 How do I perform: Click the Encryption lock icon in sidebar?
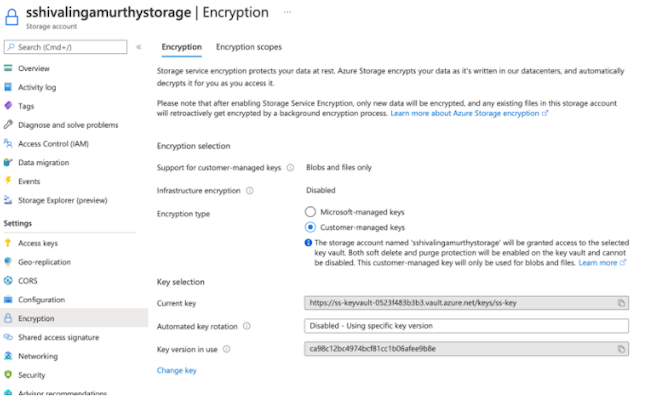8,318
